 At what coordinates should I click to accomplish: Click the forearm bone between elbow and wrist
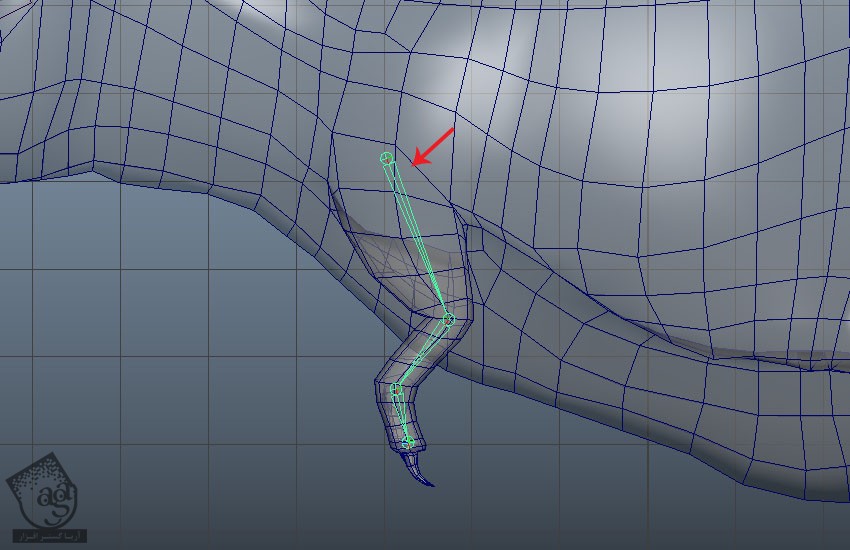pyautogui.click(x=423, y=353)
